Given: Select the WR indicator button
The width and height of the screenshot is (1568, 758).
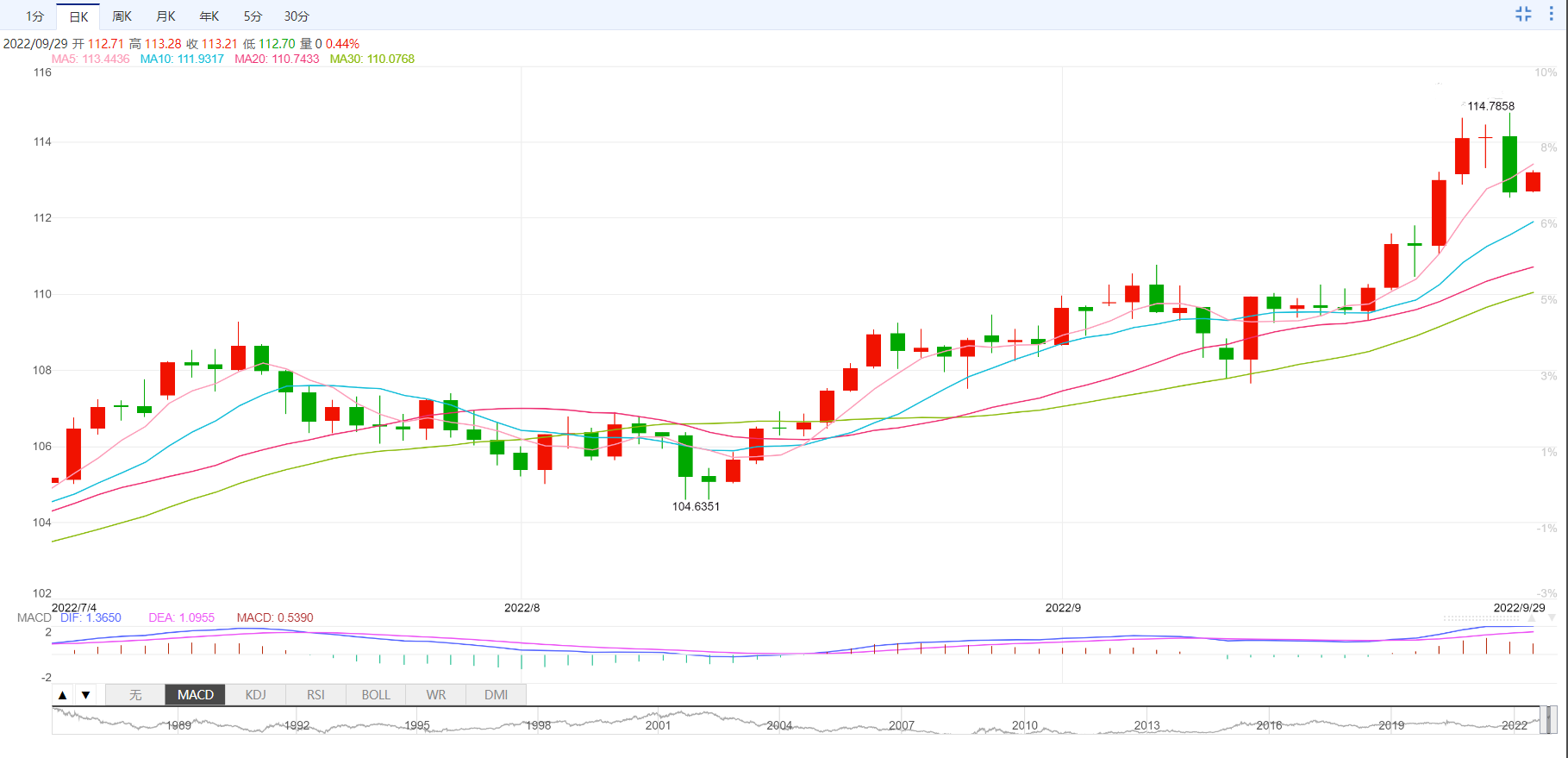Looking at the screenshot, I should [436, 695].
